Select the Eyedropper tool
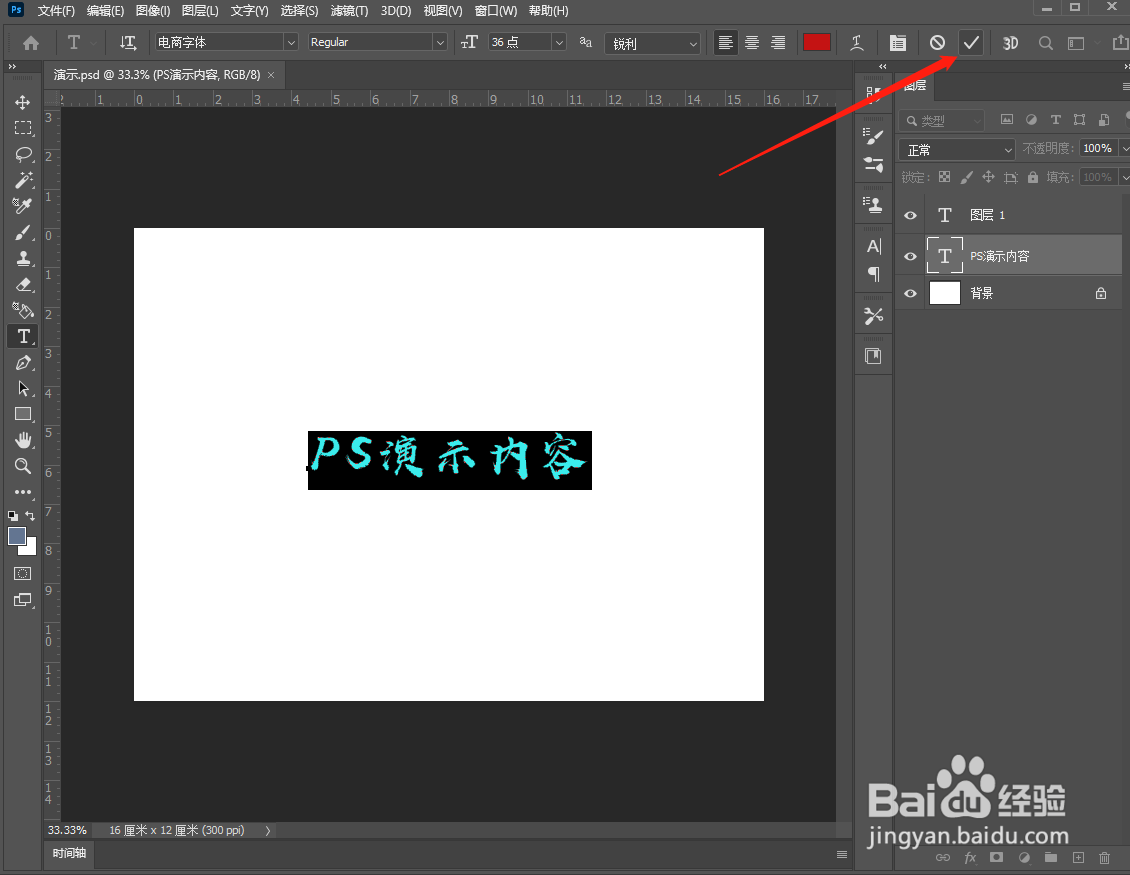 tap(22, 206)
